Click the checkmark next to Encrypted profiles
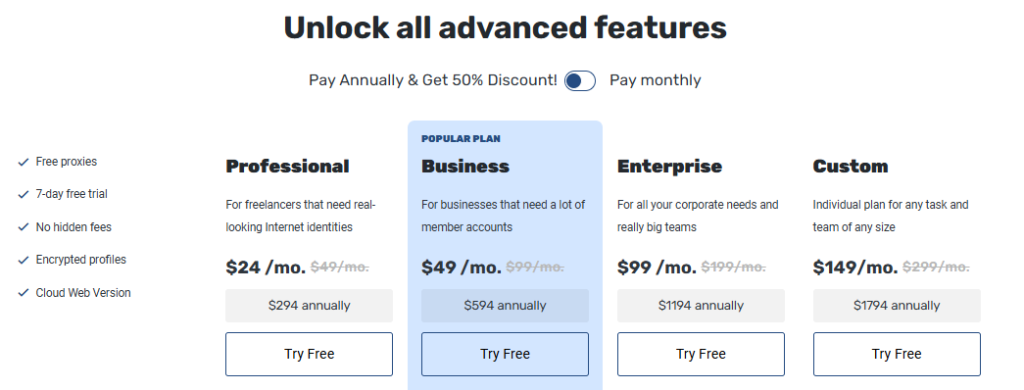1024x390 pixels. tap(24, 260)
